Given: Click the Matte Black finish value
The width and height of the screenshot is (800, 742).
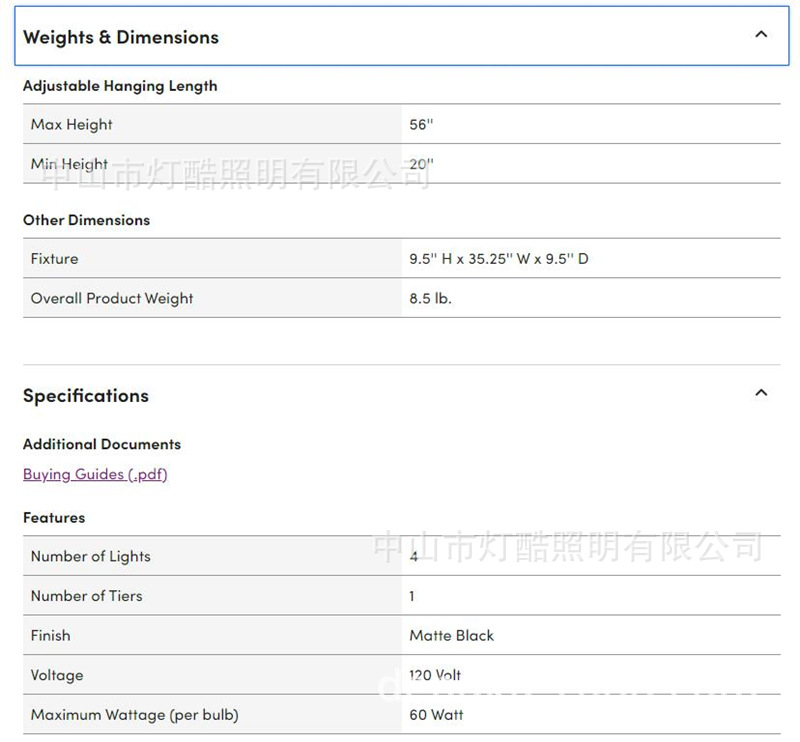Looking at the screenshot, I should (x=451, y=635).
